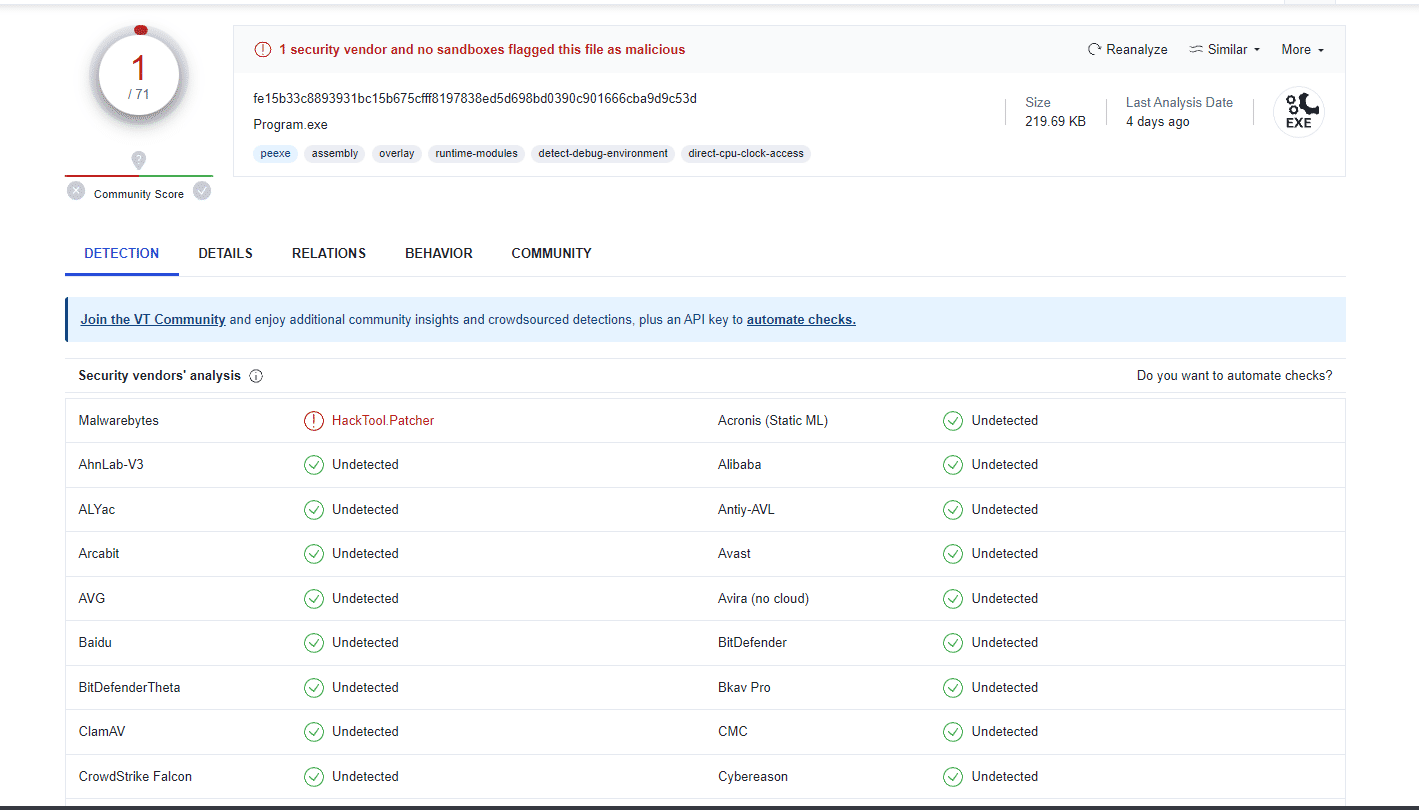Image resolution: width=1419 pixels, height=810 pixels.
Task: Select the direct-cpu-clock-access tag
Action: pos(746,154)
